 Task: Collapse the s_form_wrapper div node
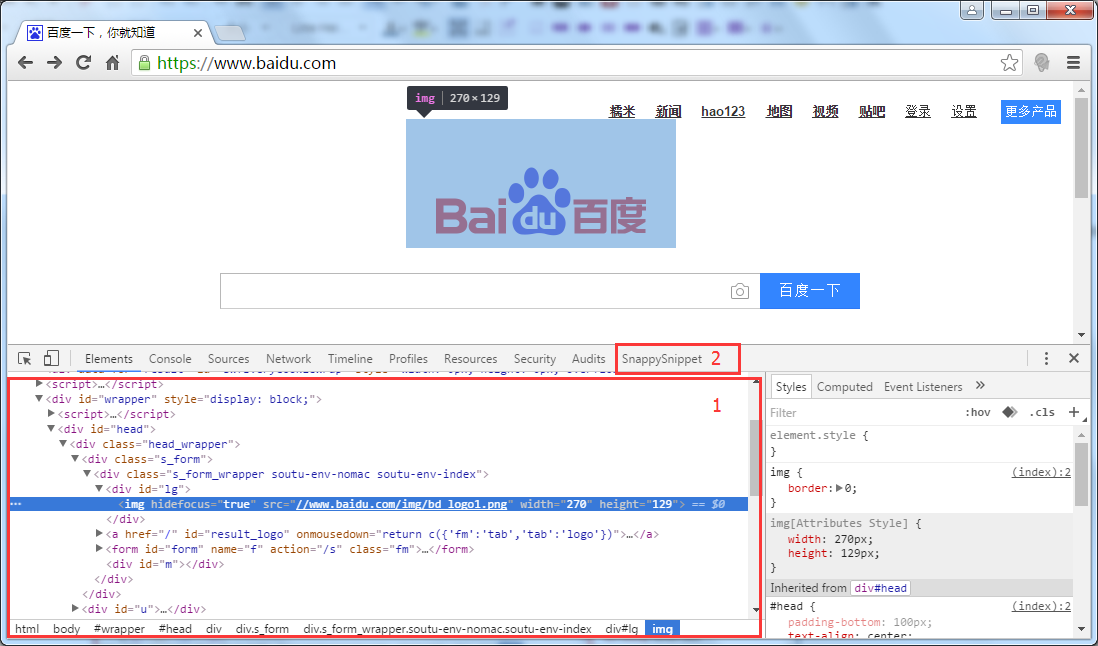tap(87, 474)
